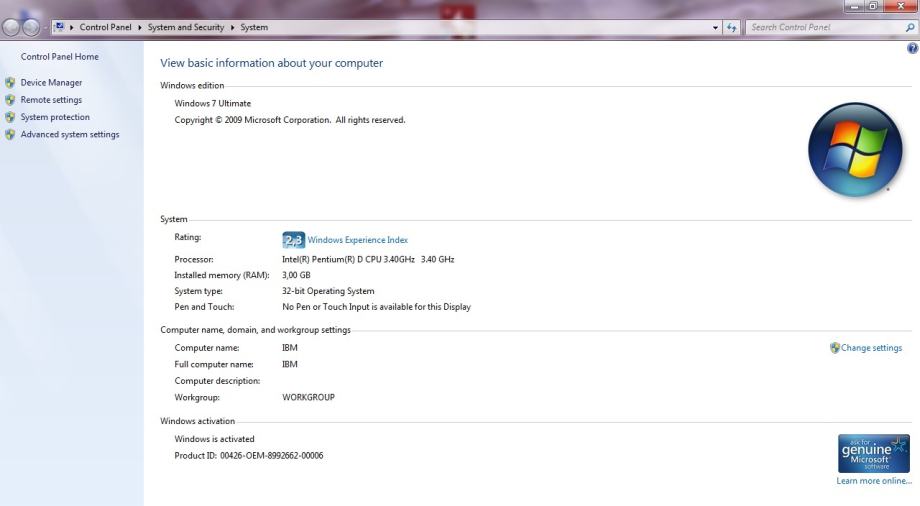Click the Copyright 2009 Microsoft Corporation text
This screenshot has height=506, width=920.
click(x=290, y=120)
